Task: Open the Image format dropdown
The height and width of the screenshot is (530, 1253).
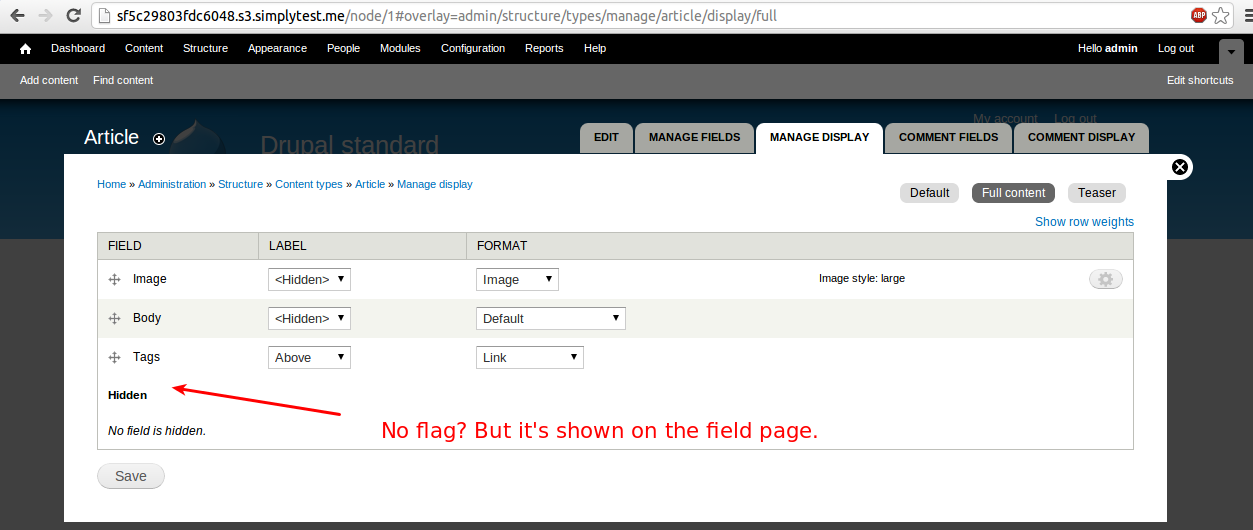Action: (x=517, y=279)
